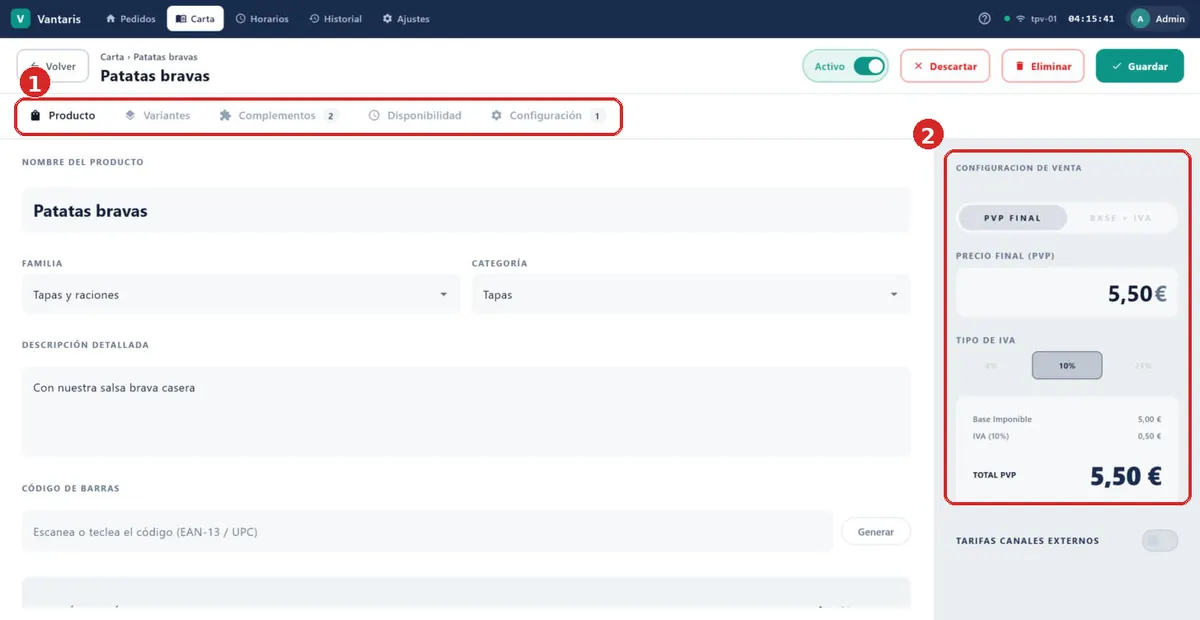This screenshot has width=1200, height=620.
Task: Click the Generar barcode button
Action: [876, 532]
